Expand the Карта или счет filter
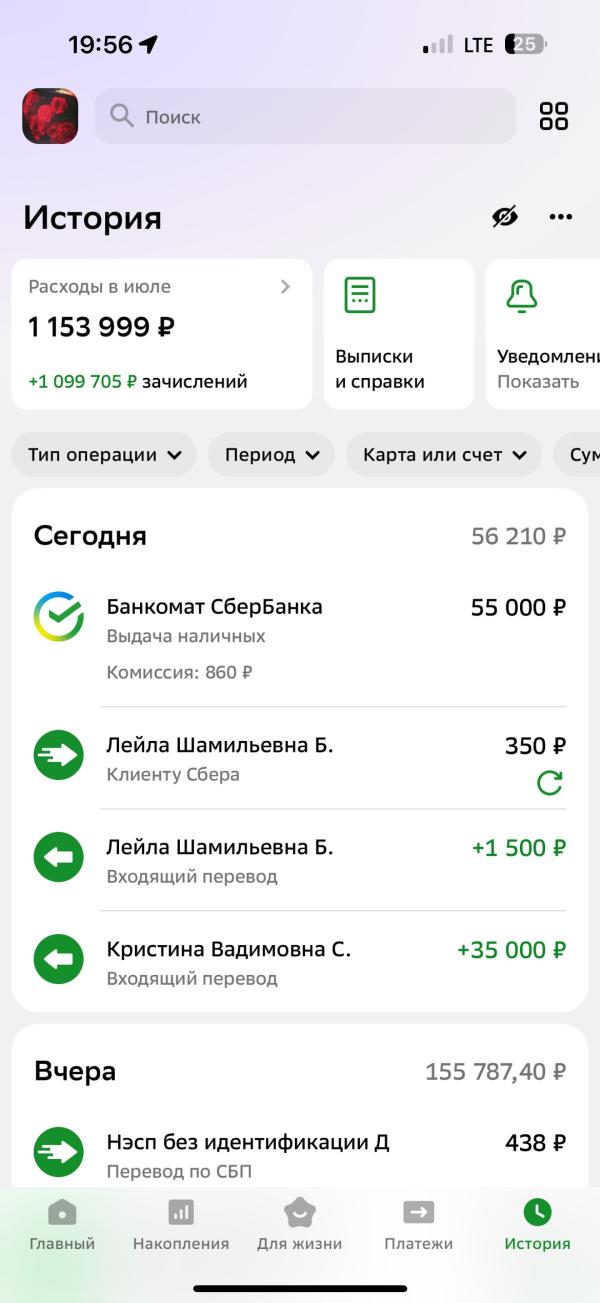Viewport: 600px width, 1303px height. click(x=444, y=455)
